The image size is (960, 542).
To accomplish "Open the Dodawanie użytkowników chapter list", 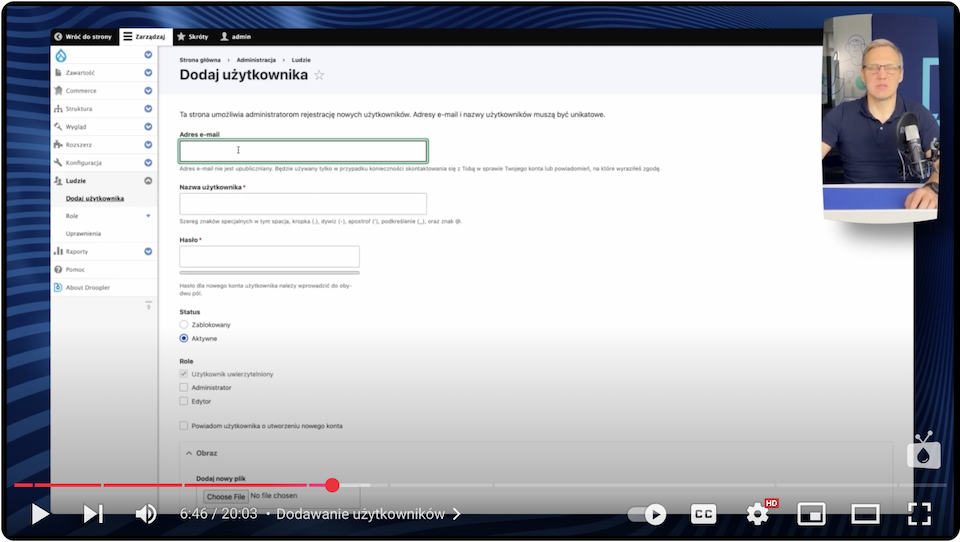I will 369,514.
